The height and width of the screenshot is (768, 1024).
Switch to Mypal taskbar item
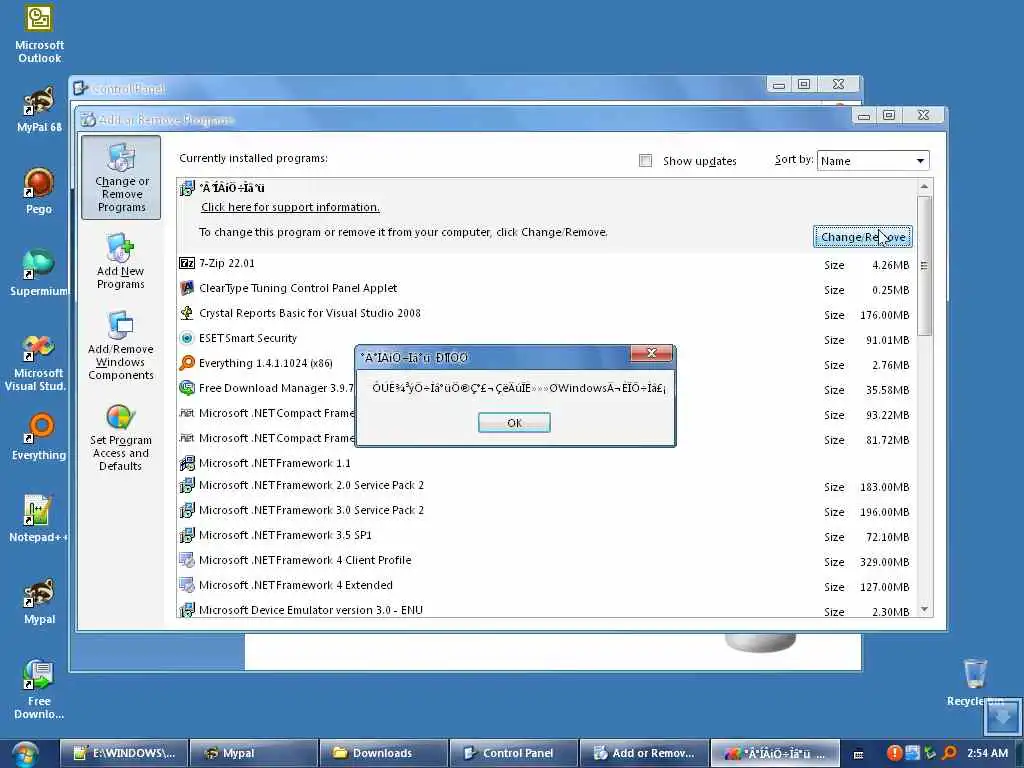[x=253, y=753]
